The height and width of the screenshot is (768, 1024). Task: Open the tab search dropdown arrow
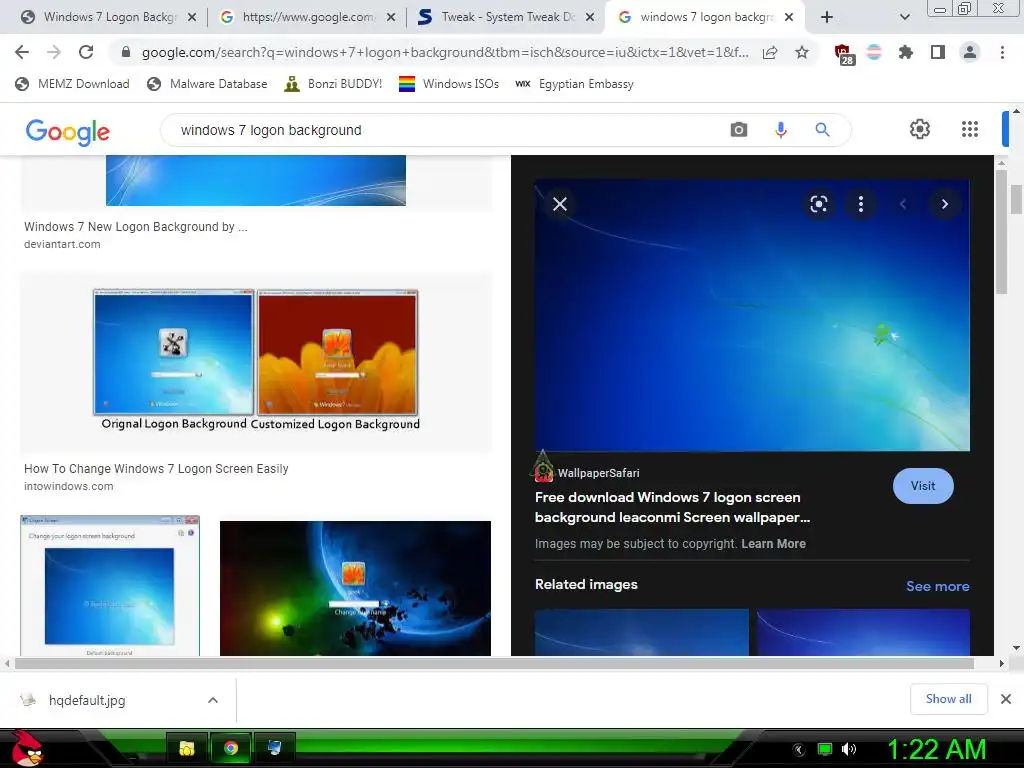click(904, 17)
